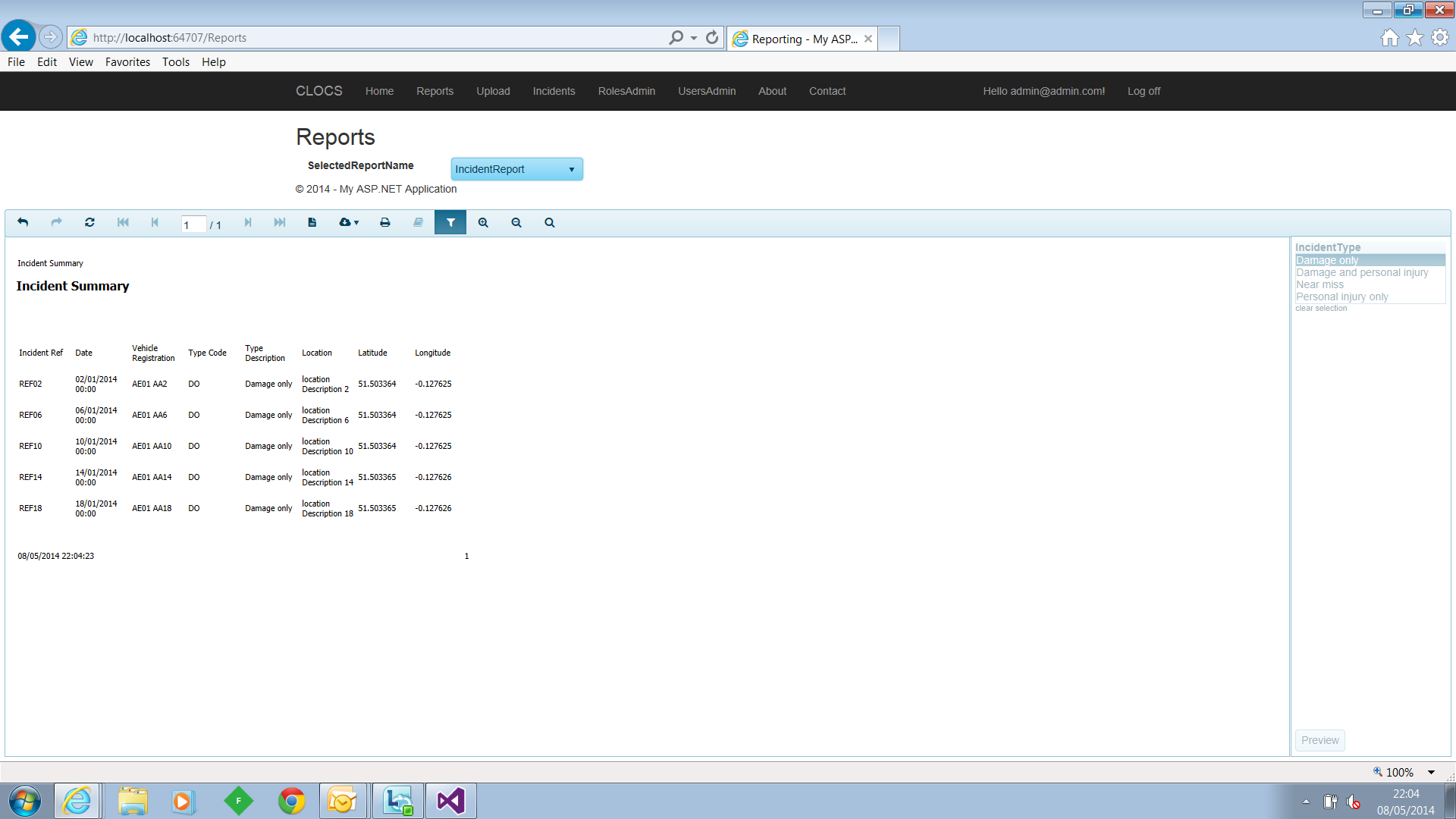Open the IE zoom level 100% dropdown
This screenshot has width=1456, height=819.
click(x=1431, y=772)
